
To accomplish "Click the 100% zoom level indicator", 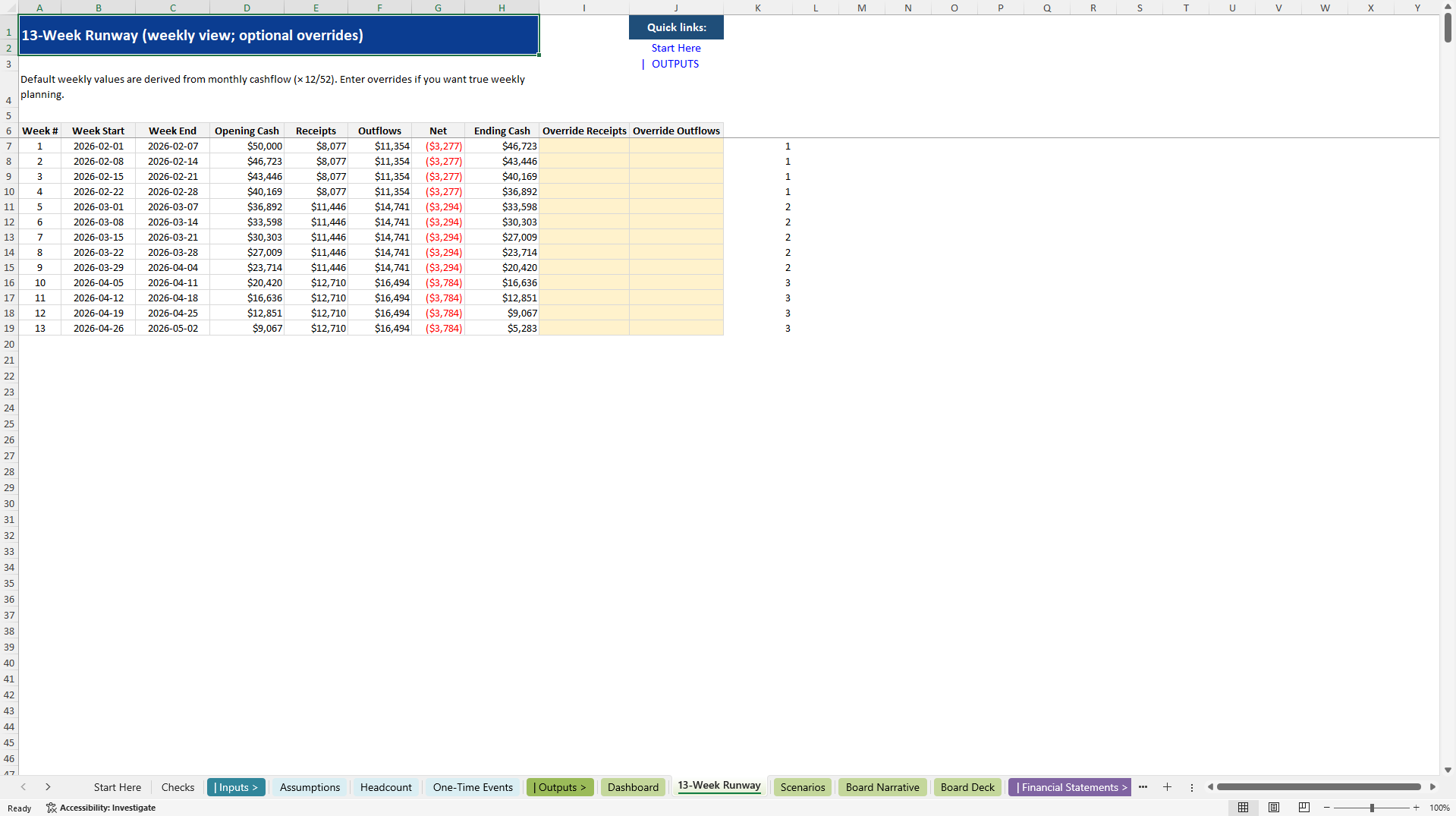I will coord(1439,808).
